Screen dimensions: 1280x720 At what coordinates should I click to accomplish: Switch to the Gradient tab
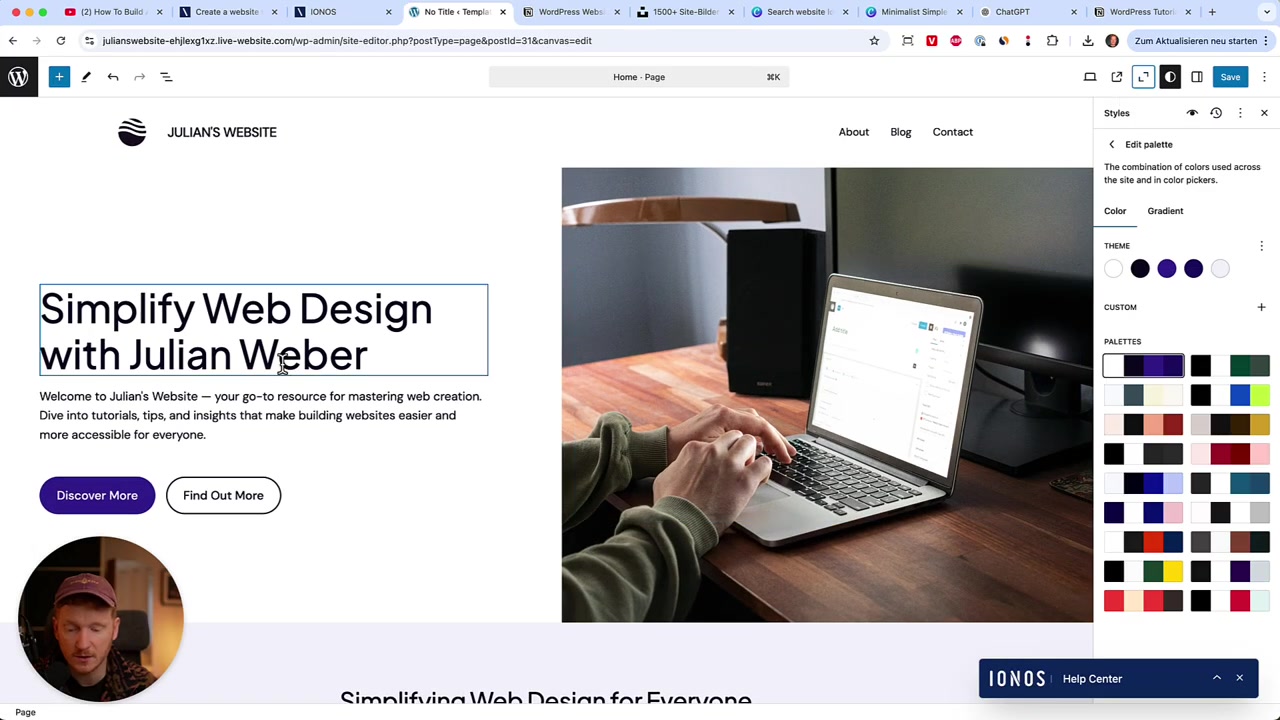[1165, 211]
